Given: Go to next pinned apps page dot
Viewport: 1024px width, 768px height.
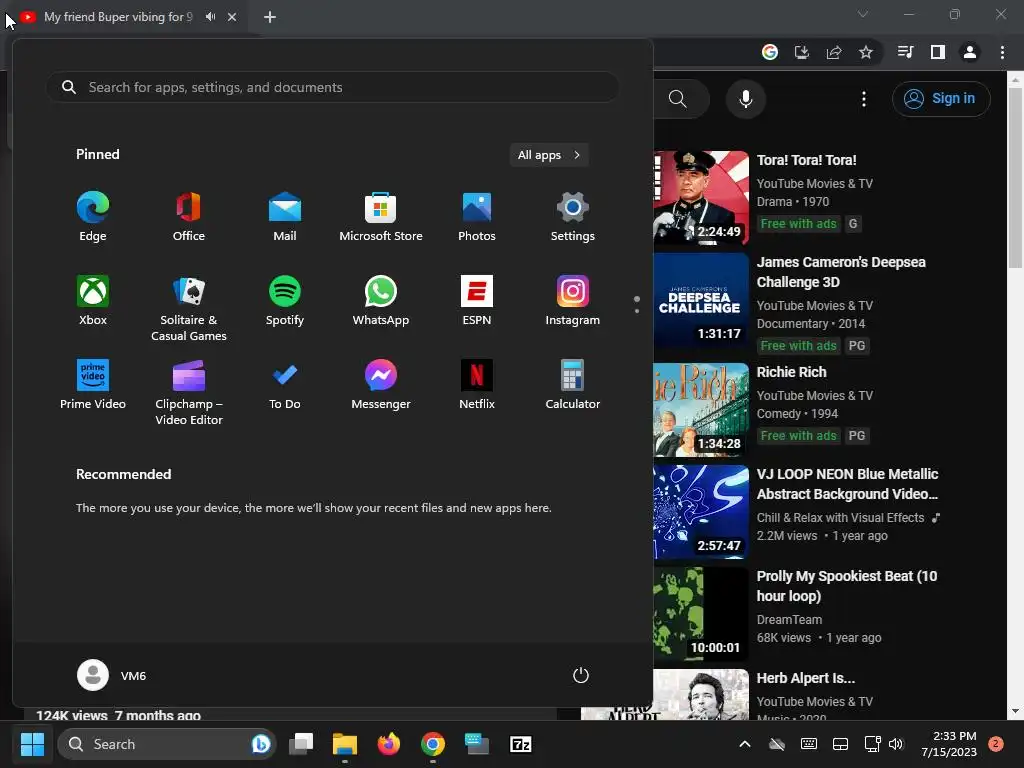Looking at the screenshot, I should click(x=637, y=311).
